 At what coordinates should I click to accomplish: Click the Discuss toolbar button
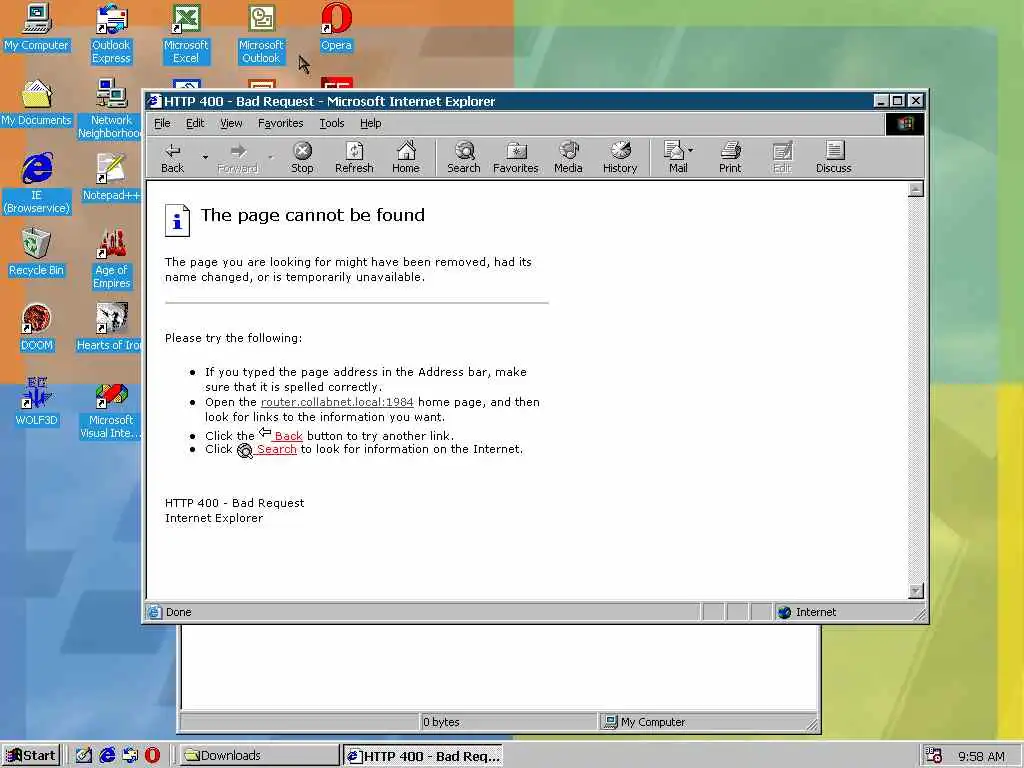833,158
